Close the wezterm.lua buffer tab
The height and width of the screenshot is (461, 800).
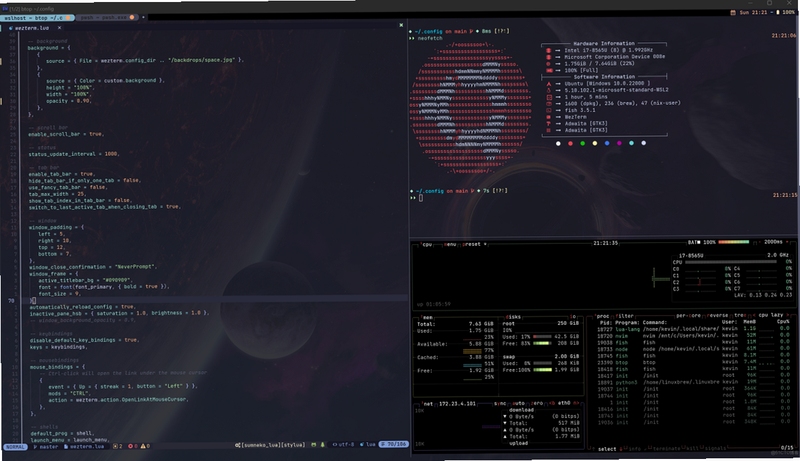pyautogui.click(x=59, y=28)
